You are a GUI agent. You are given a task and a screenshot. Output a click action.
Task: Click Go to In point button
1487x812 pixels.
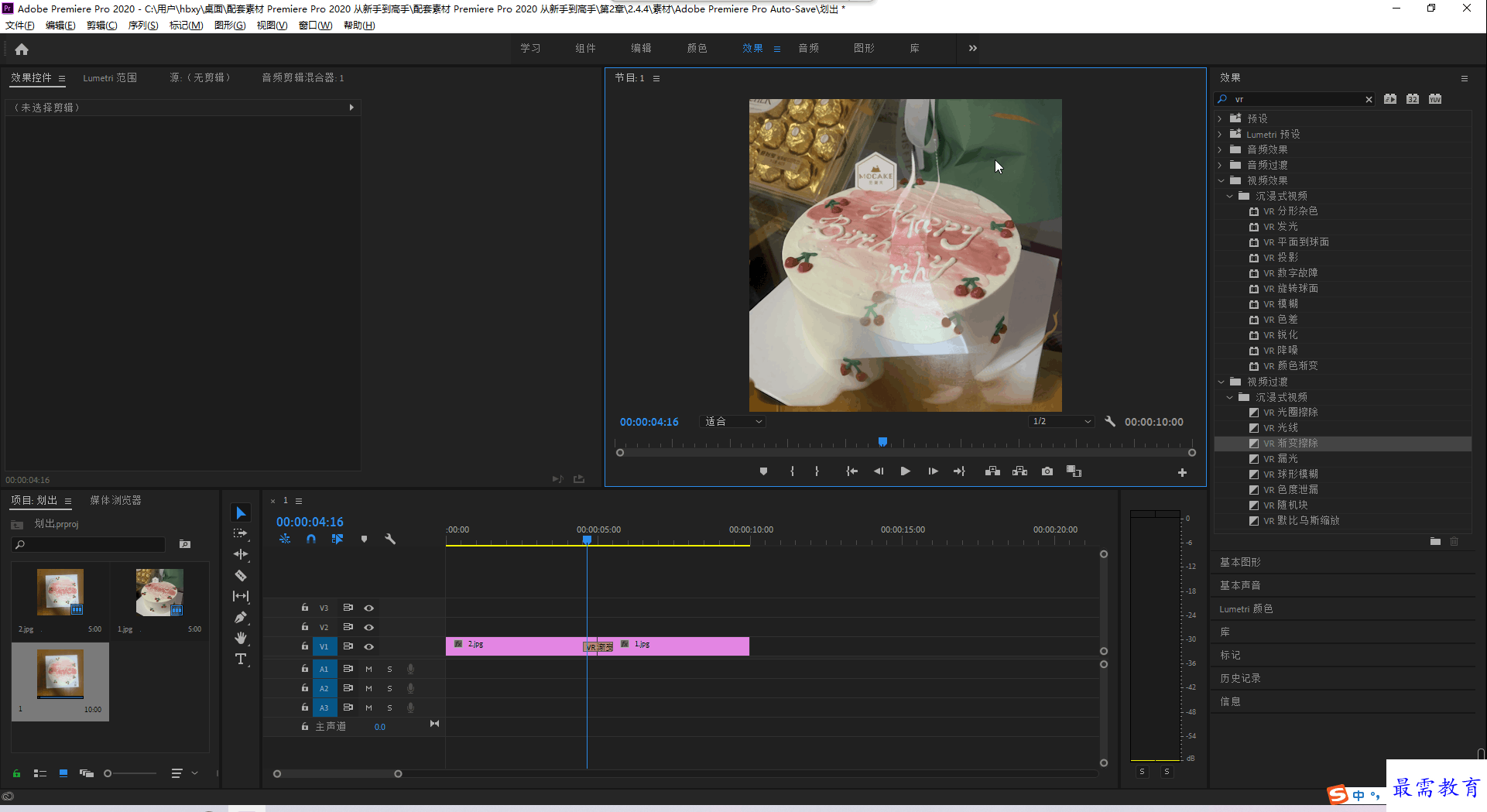[x=851, y=471]
